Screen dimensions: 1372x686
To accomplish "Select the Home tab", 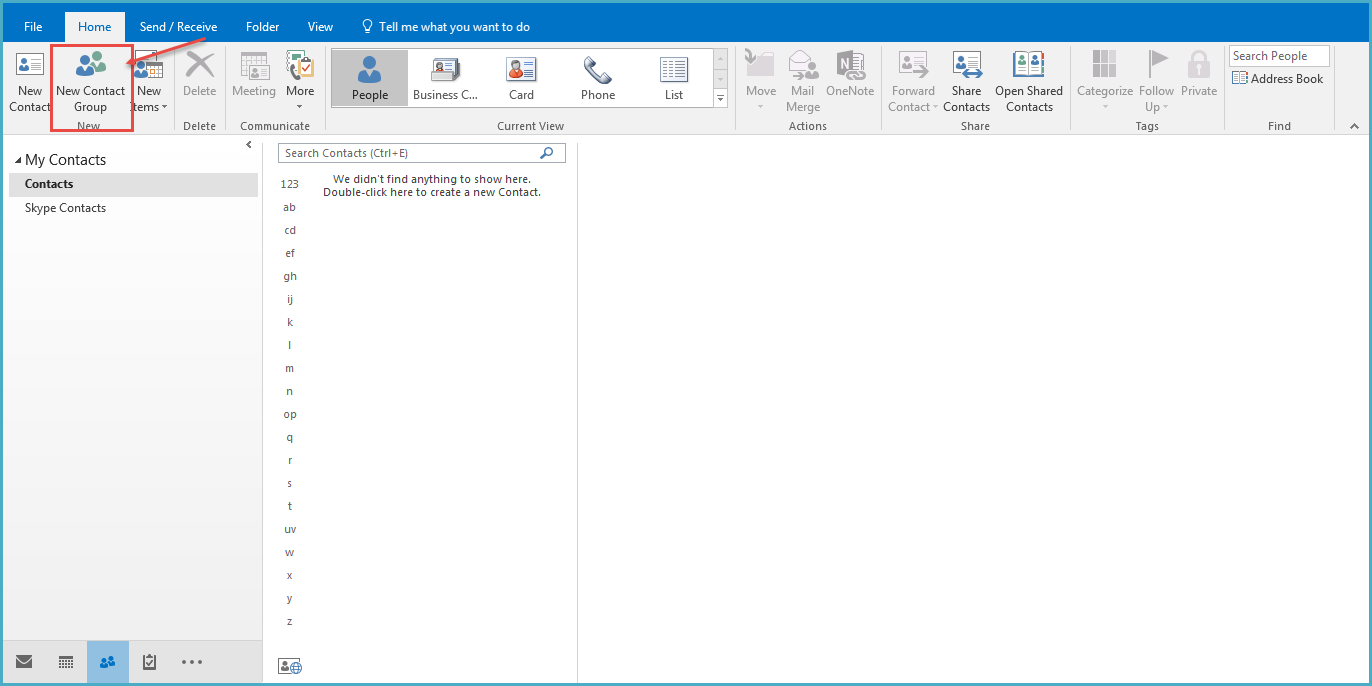I will pyautogui.click(x=95, y=27).
